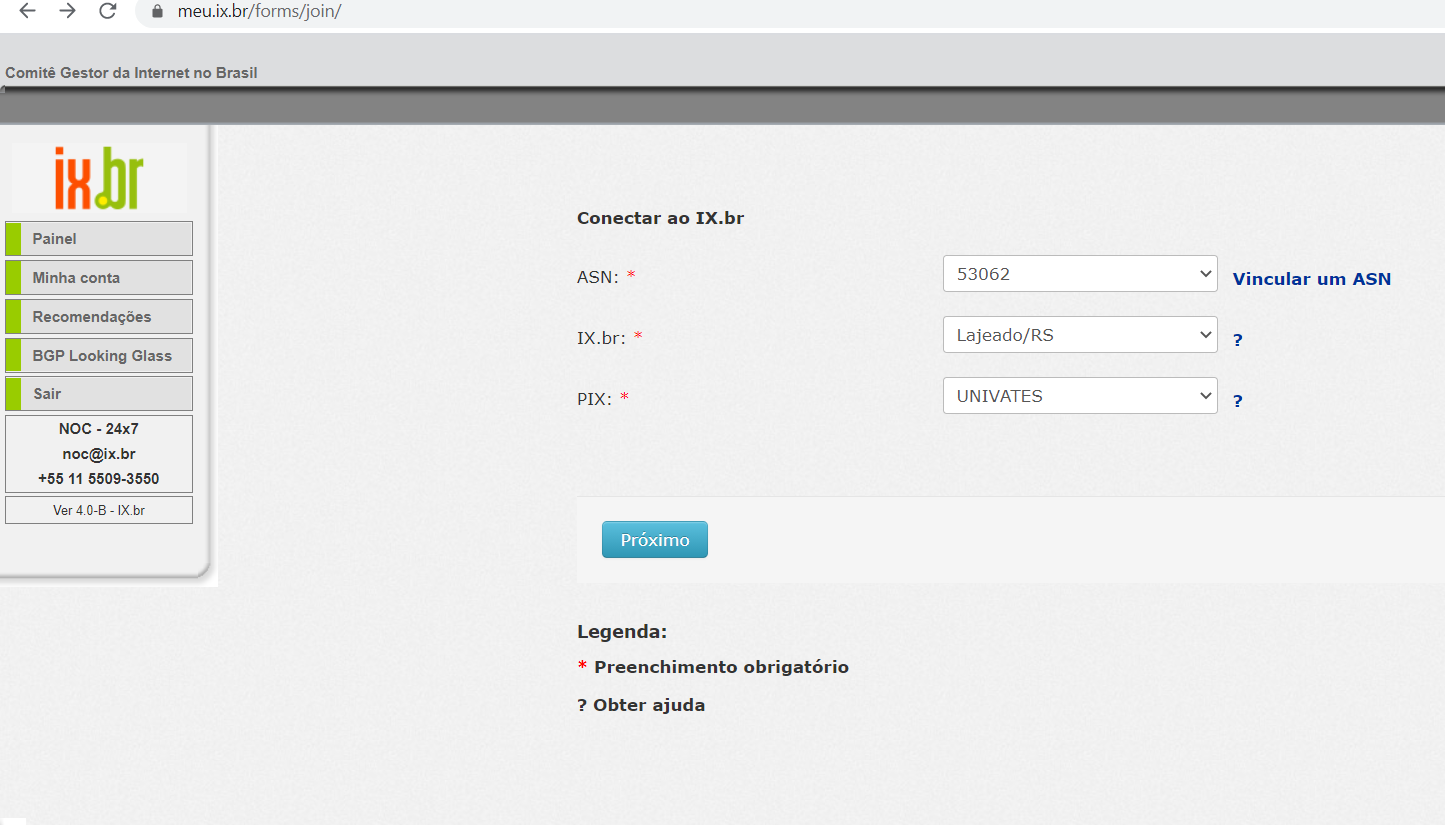Click the ASN: field label

[598, 277]
